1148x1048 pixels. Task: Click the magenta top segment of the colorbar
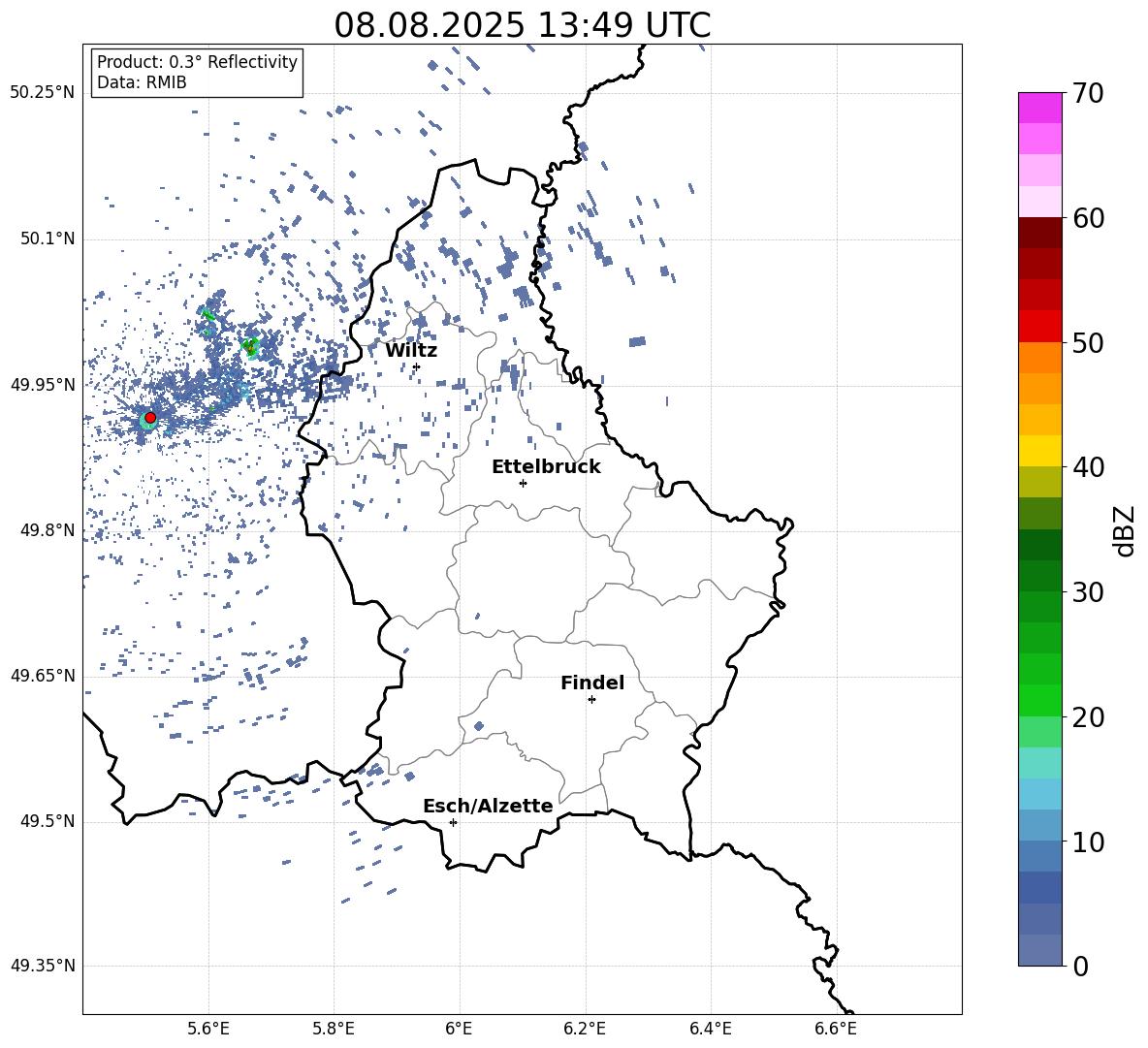point(1040,108)
